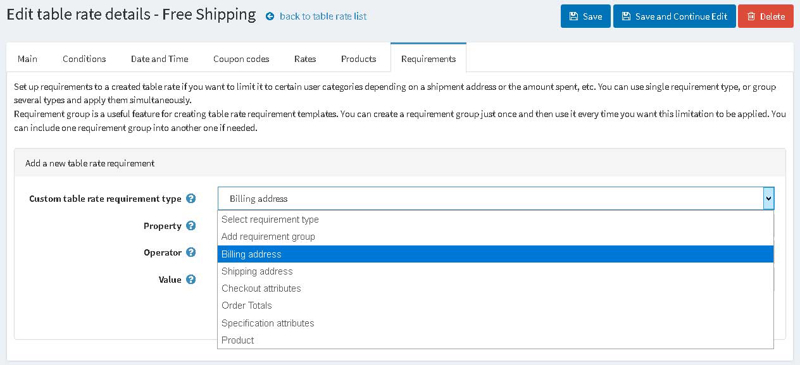Choose 'Add requirement group' option
This screenshot has width=800, height=365.
(495, 237)
